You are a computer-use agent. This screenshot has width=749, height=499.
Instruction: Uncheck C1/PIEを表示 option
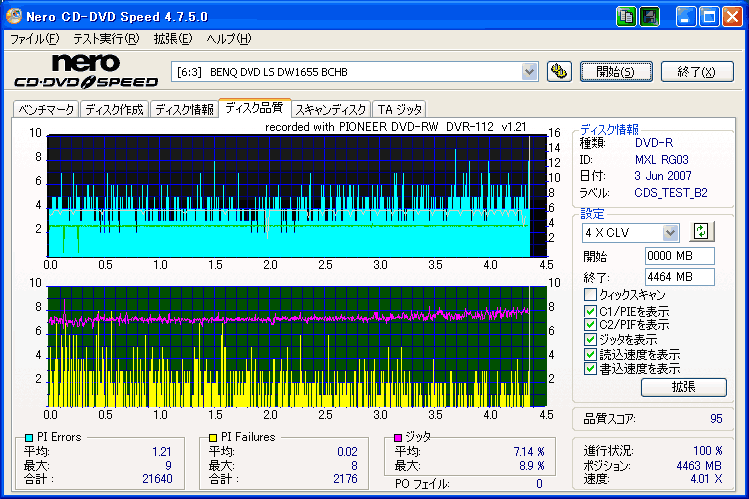click(x=590, y=310)
